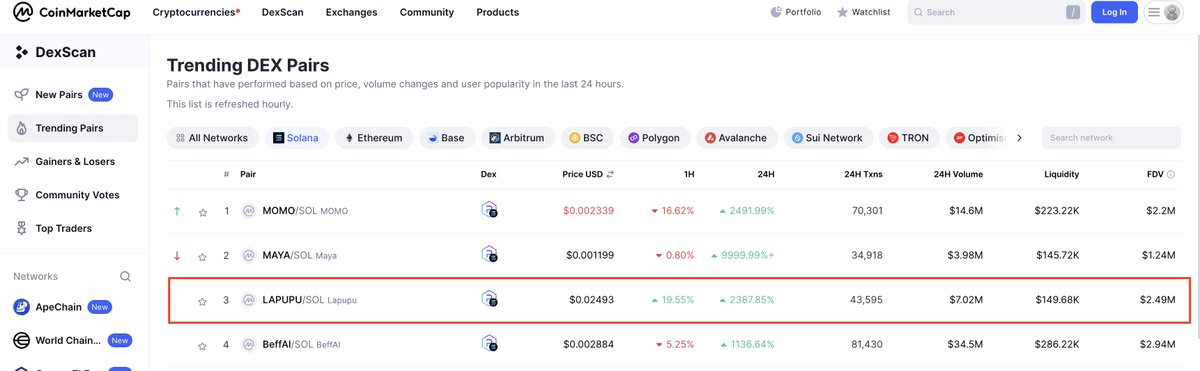This screenshot has width=1200, height=371.
Task: Go to New Pairs in sidebar
Action: [x=60, y=95]
